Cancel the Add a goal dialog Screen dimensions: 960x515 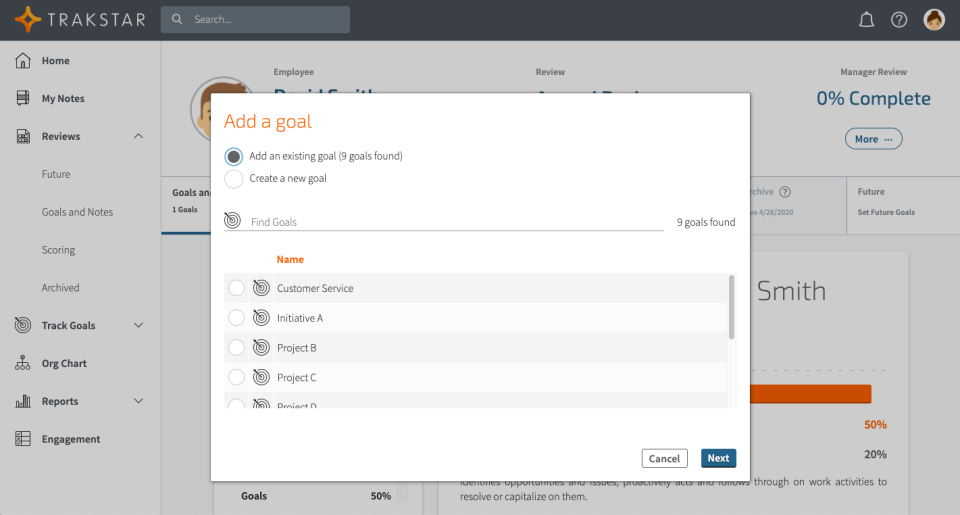click(x=664, y=458)
